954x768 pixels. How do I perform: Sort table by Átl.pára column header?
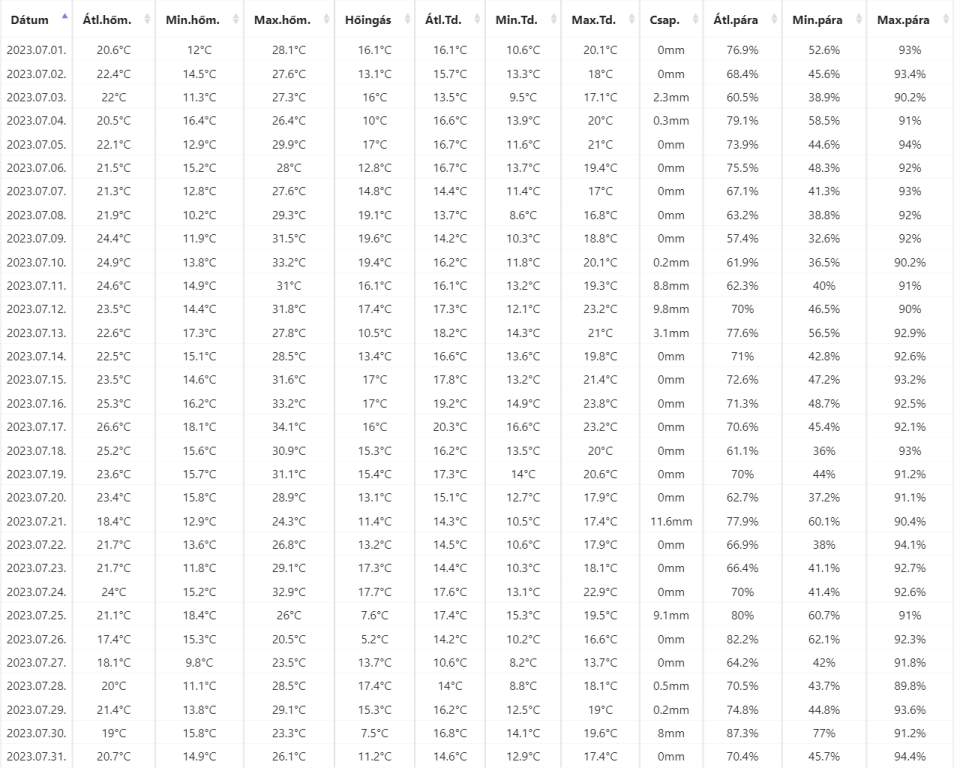coord(735,20)
